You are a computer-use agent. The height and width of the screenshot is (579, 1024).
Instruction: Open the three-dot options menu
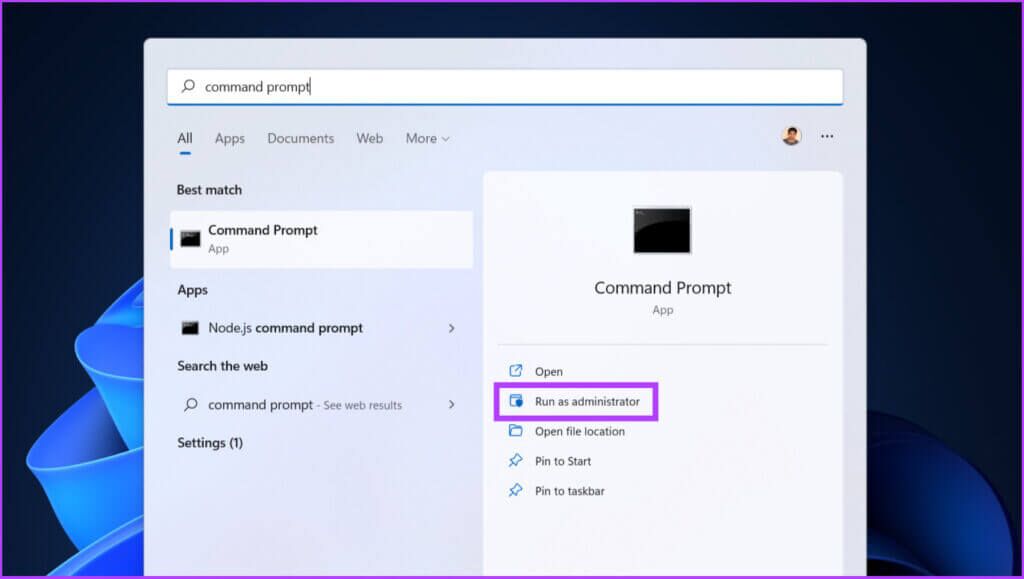[x=827, y=136]
